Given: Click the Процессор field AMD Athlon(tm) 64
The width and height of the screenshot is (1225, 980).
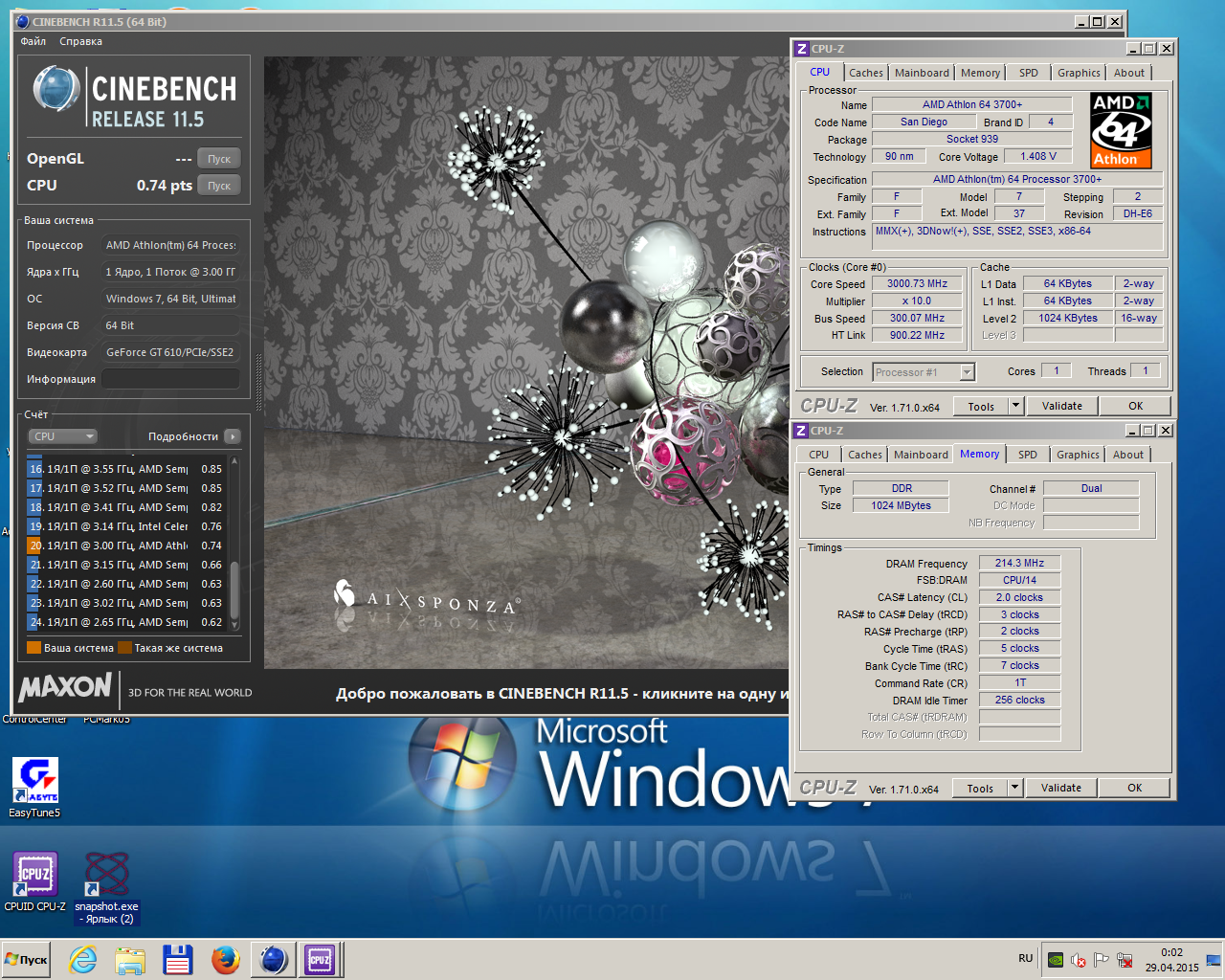Looking at the screenshot, I should point(170,245).
